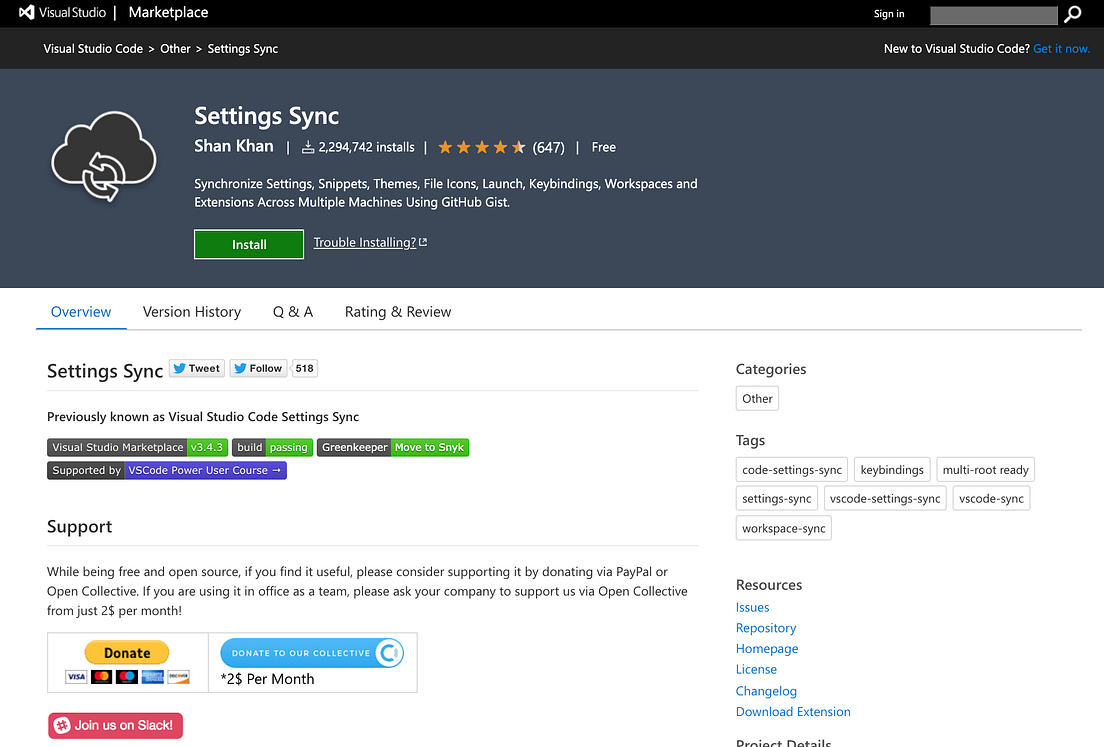Click the Sign in link
The image size is (1104, 747).
pyautogui.click(x=889, y=14)
